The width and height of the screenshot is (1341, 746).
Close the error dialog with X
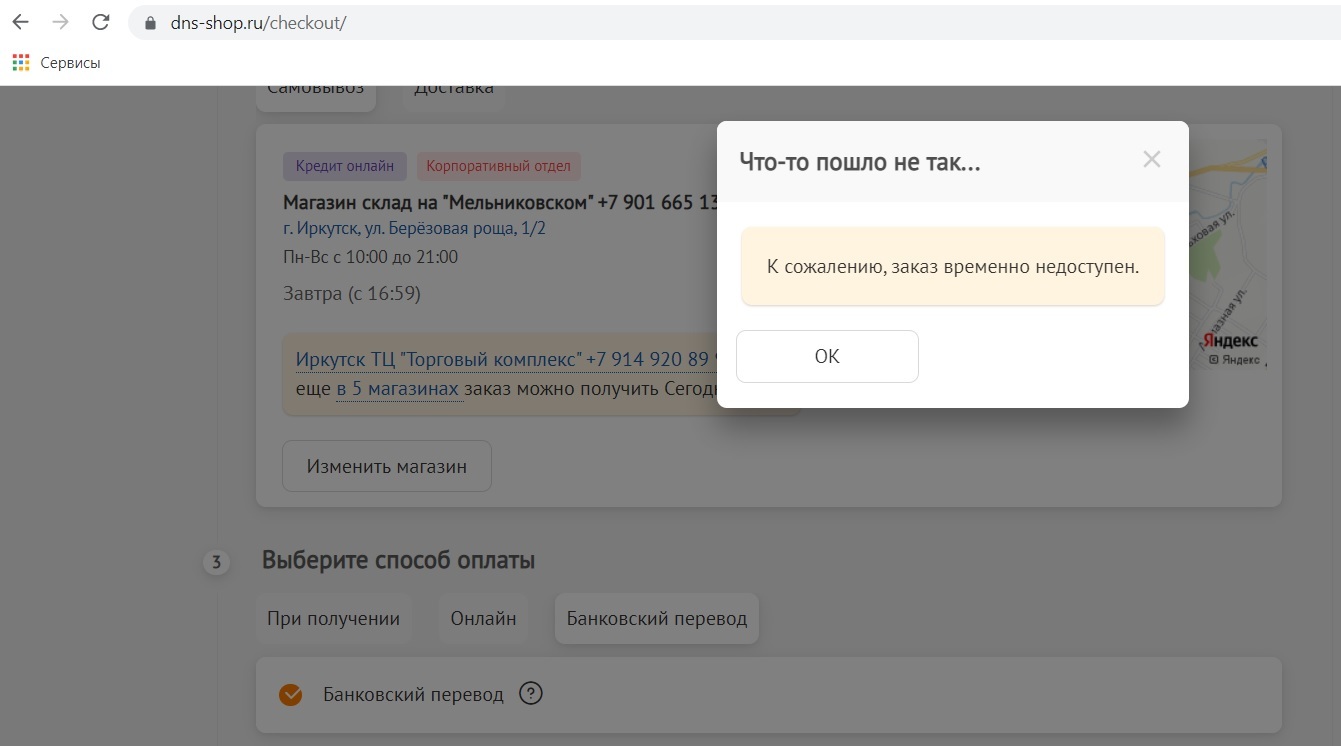click(x=1152, y=159)
